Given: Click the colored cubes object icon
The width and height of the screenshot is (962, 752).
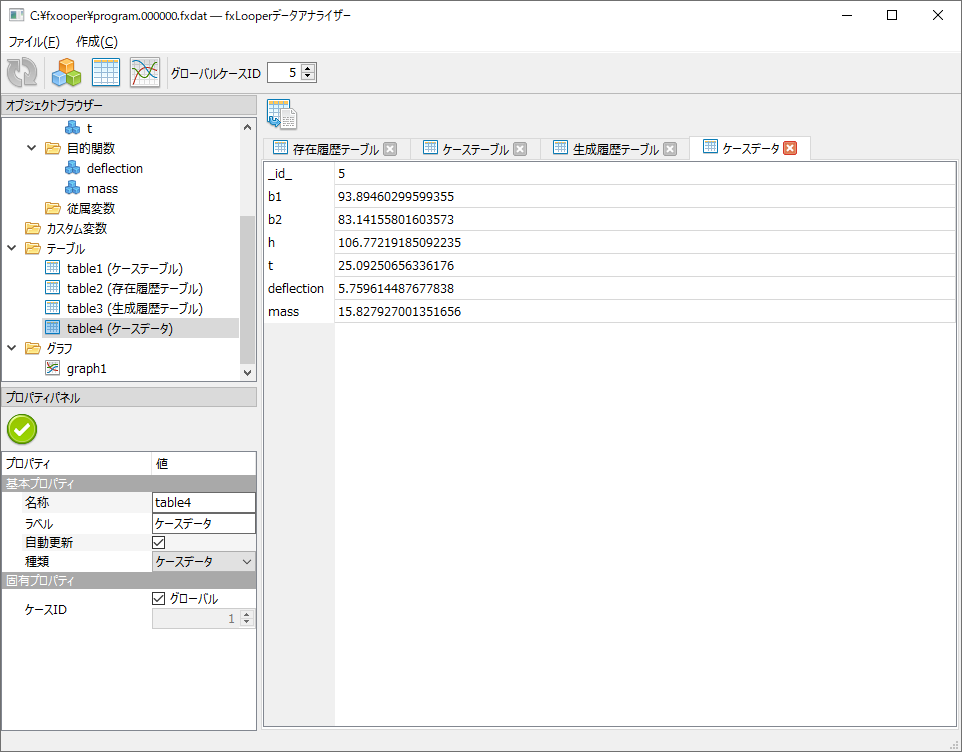Looking at the screenshot, I should (x=66, y=73).
